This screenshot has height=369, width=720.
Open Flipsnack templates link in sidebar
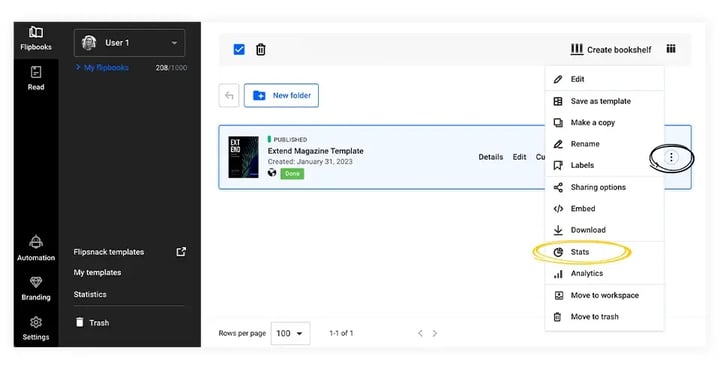click(x=109, y=252)
